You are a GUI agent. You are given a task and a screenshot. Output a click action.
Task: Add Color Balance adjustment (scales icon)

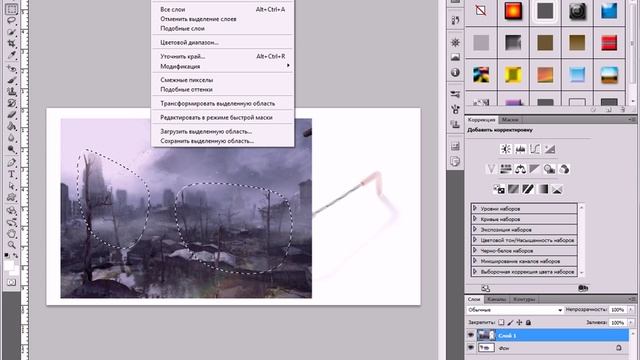[x=520, y=169]
